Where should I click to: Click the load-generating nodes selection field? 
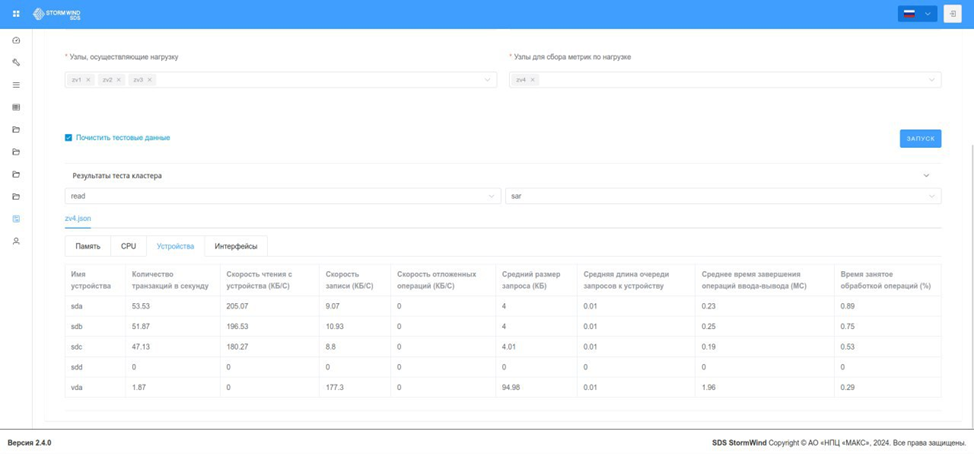click(281, 80)
